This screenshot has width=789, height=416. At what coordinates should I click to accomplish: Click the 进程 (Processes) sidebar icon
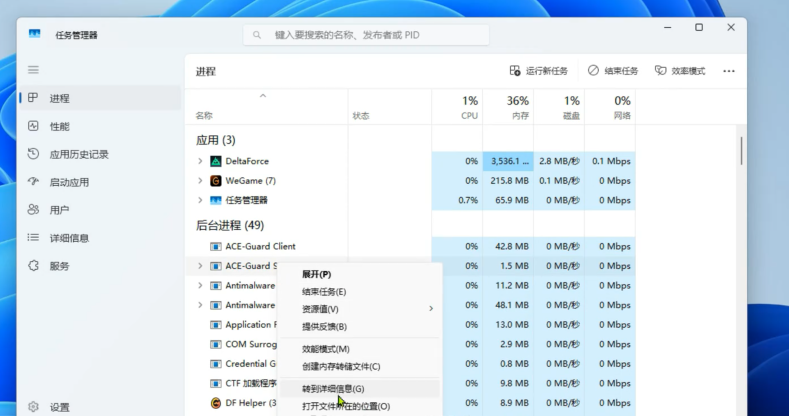pyautogui.click(x=33, y=98)
